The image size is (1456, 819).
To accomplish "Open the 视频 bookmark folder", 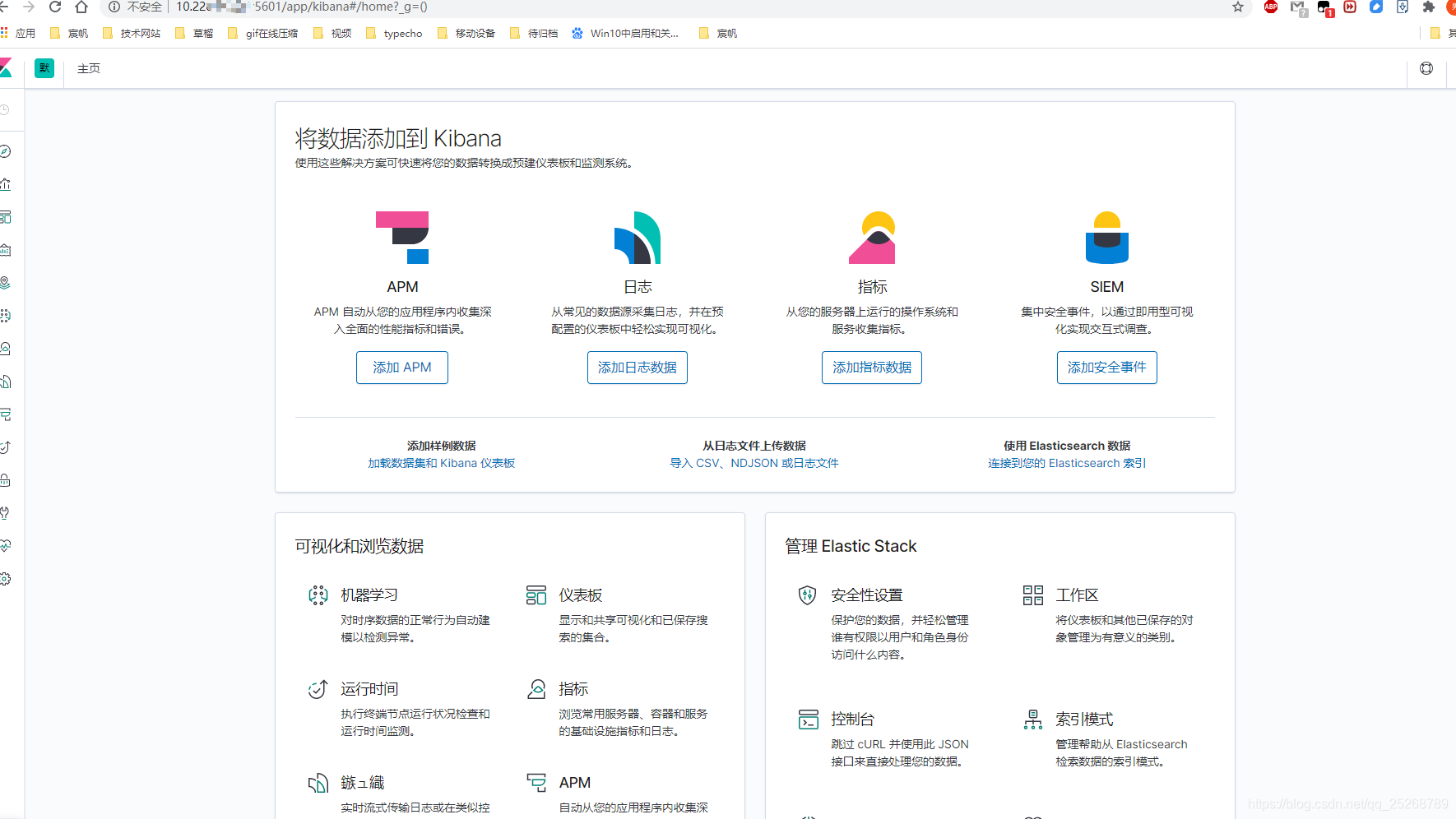I will coord(332,33).
